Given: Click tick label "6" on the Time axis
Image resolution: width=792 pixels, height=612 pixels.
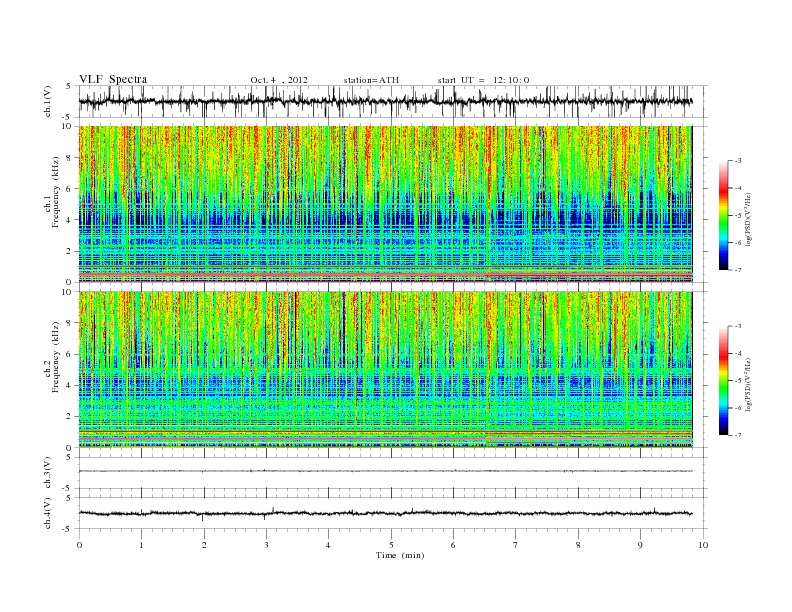Looking at the screenshot, I should (x=453, y=545).
